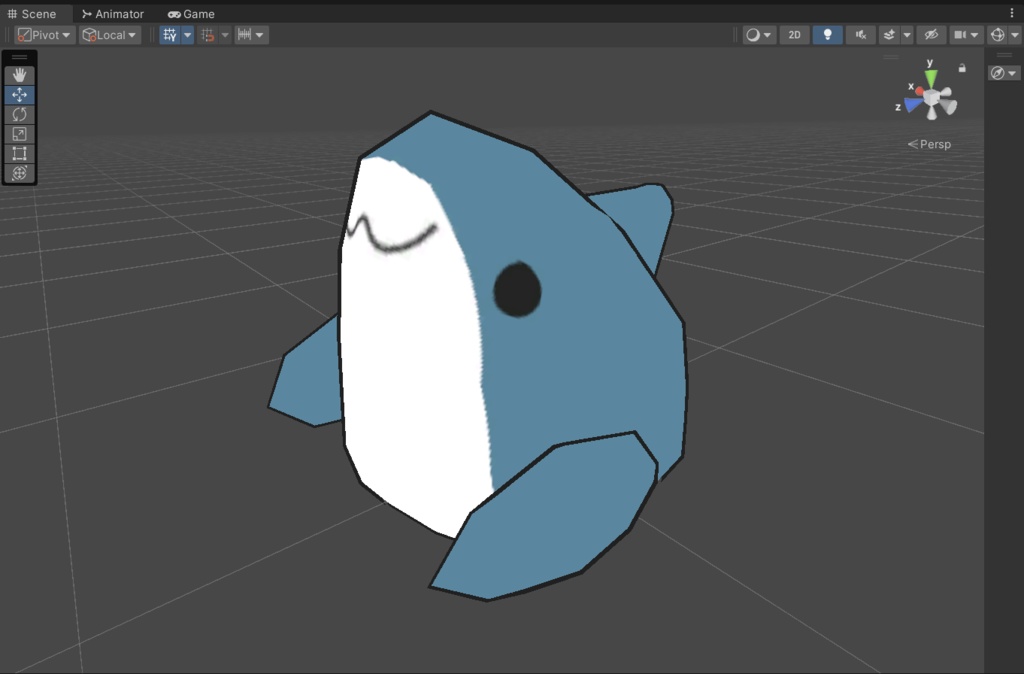This screenshot has width=1024, height=674.
Task: Select the Rotate tool
Action: (18, 114)
